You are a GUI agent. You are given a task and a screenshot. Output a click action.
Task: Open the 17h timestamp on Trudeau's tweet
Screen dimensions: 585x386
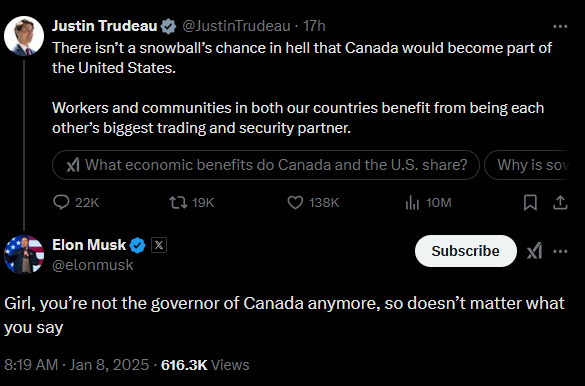314,26
